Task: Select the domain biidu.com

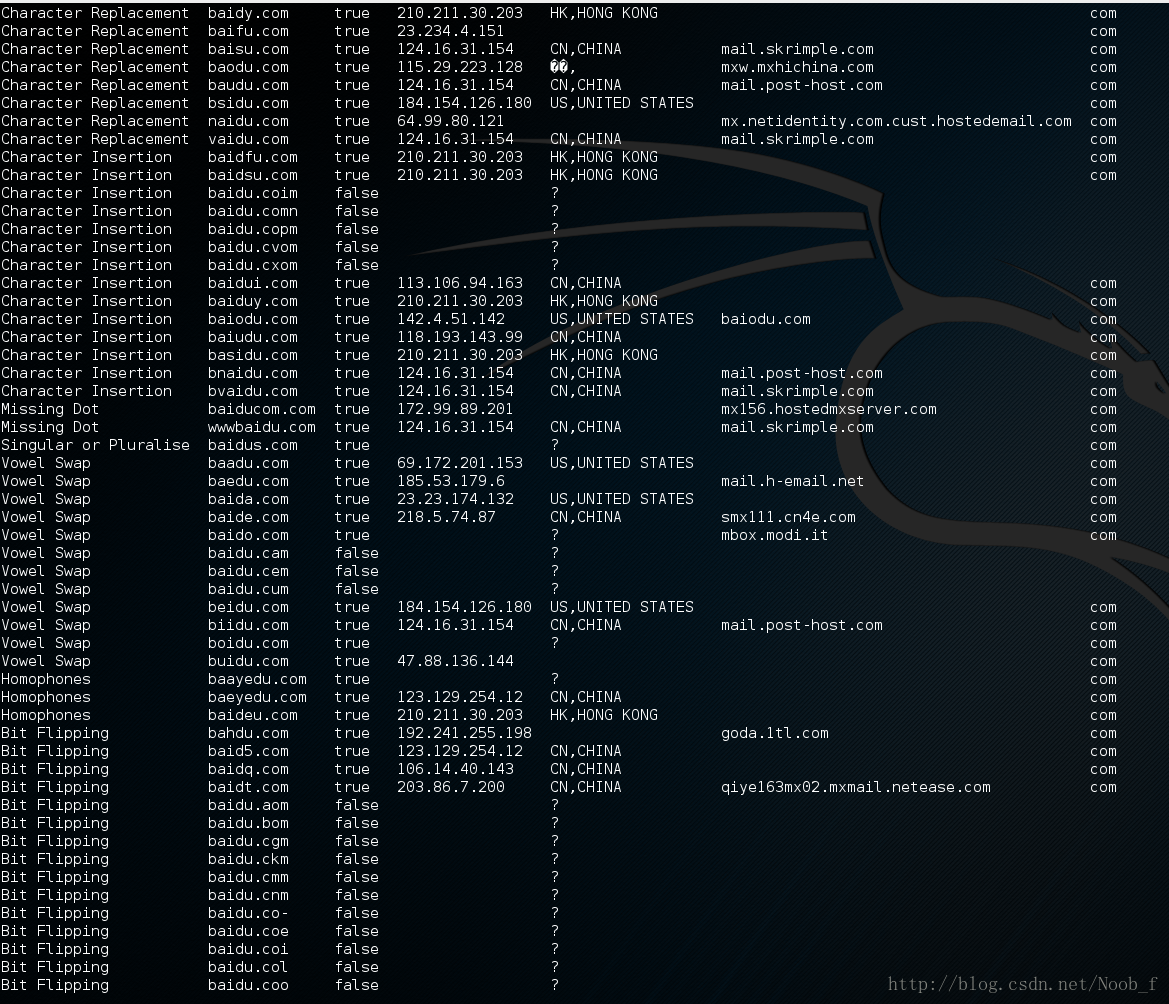Action: click(248, 625)
